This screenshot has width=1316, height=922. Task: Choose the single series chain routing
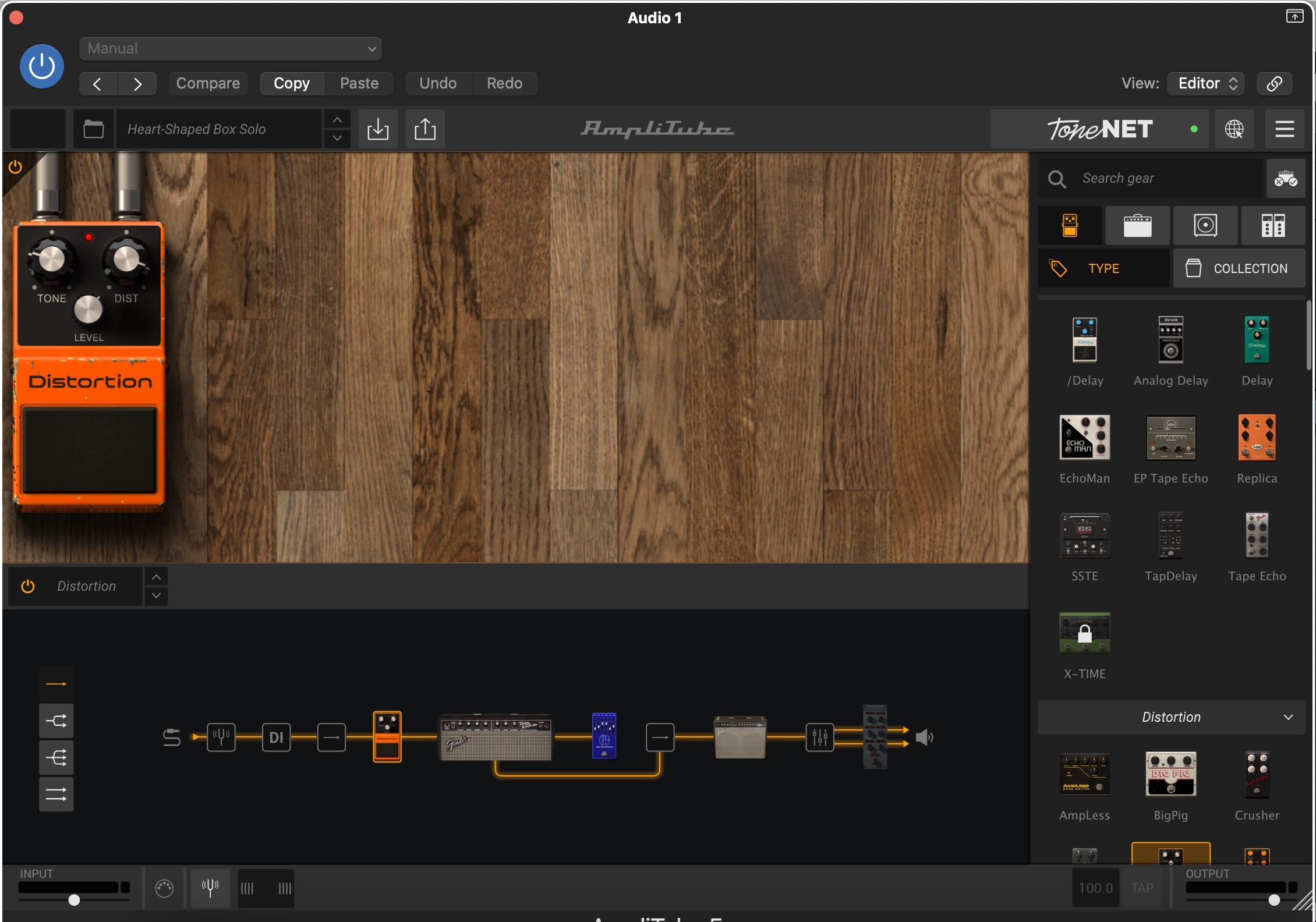point(56,684)
